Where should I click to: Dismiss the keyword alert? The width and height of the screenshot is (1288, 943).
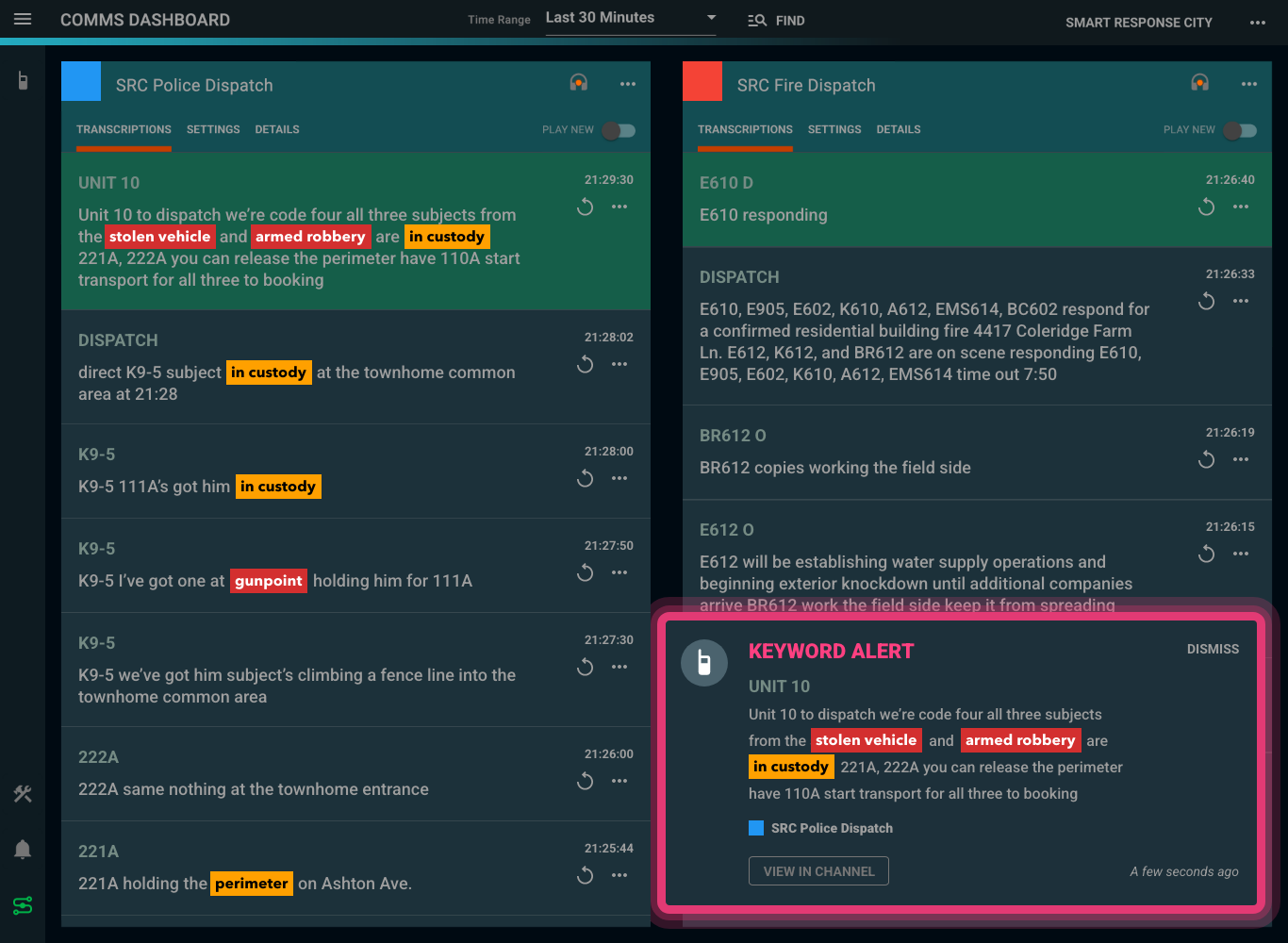coord(1213,649)
